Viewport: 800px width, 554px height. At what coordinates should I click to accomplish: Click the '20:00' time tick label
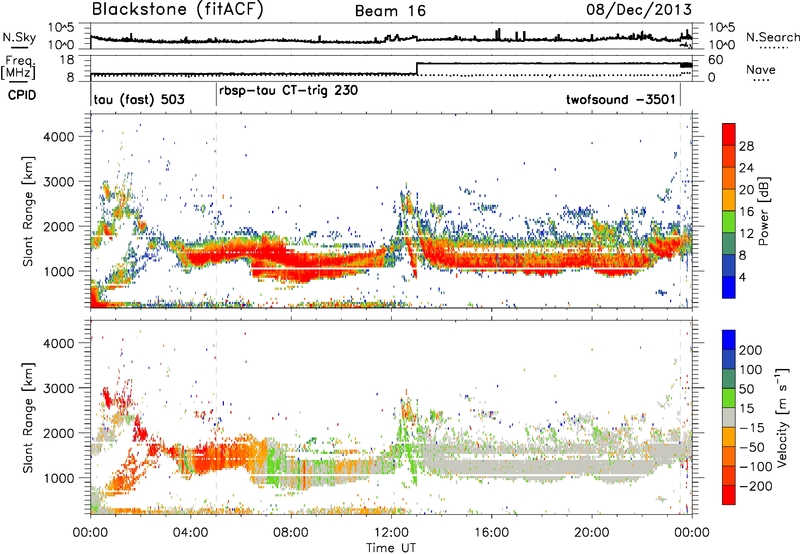coord(591,533)
